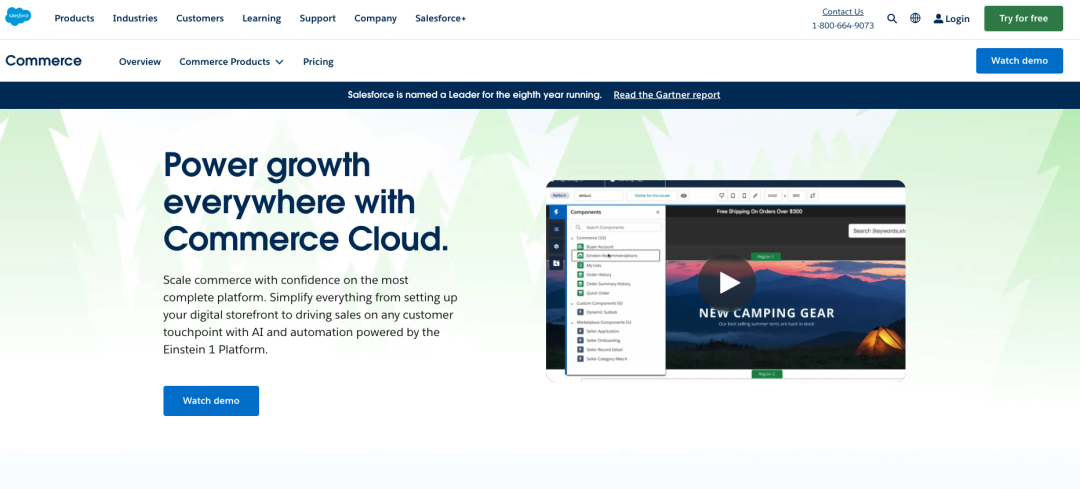Open the globe language selector
This screenshot has height=489, width=1080.
915,19
